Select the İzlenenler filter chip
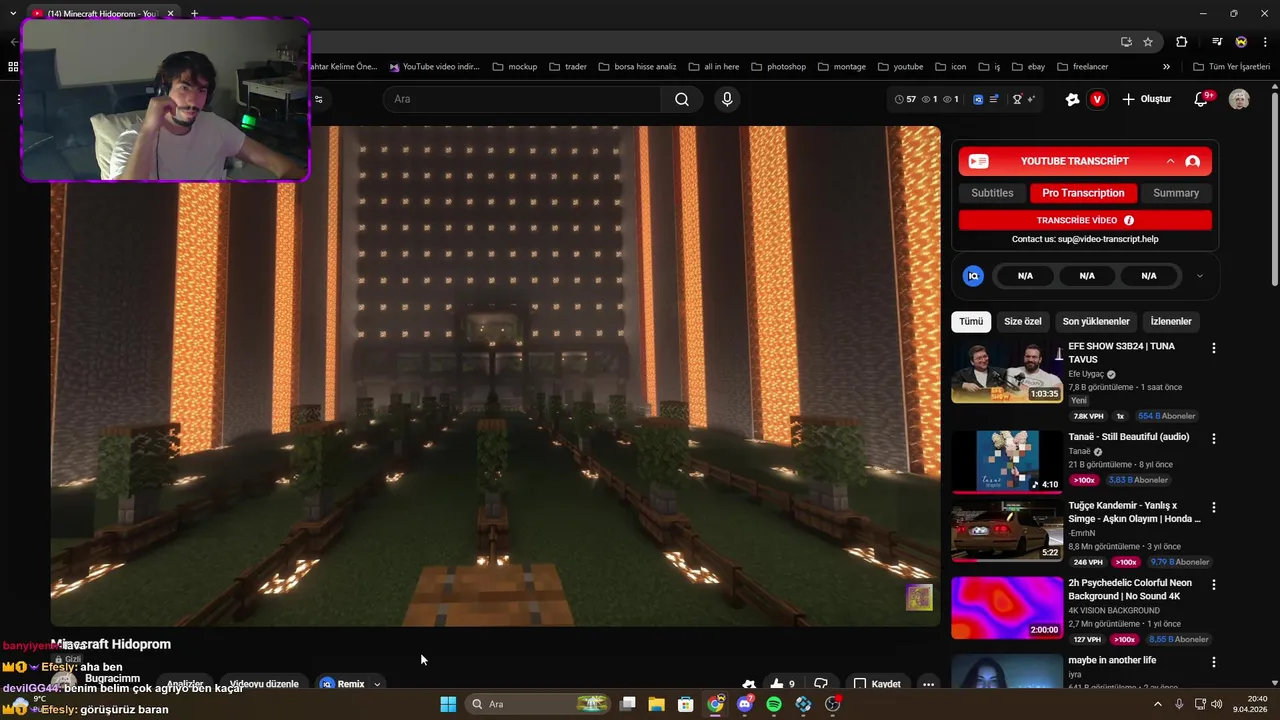 point(1171,321)
